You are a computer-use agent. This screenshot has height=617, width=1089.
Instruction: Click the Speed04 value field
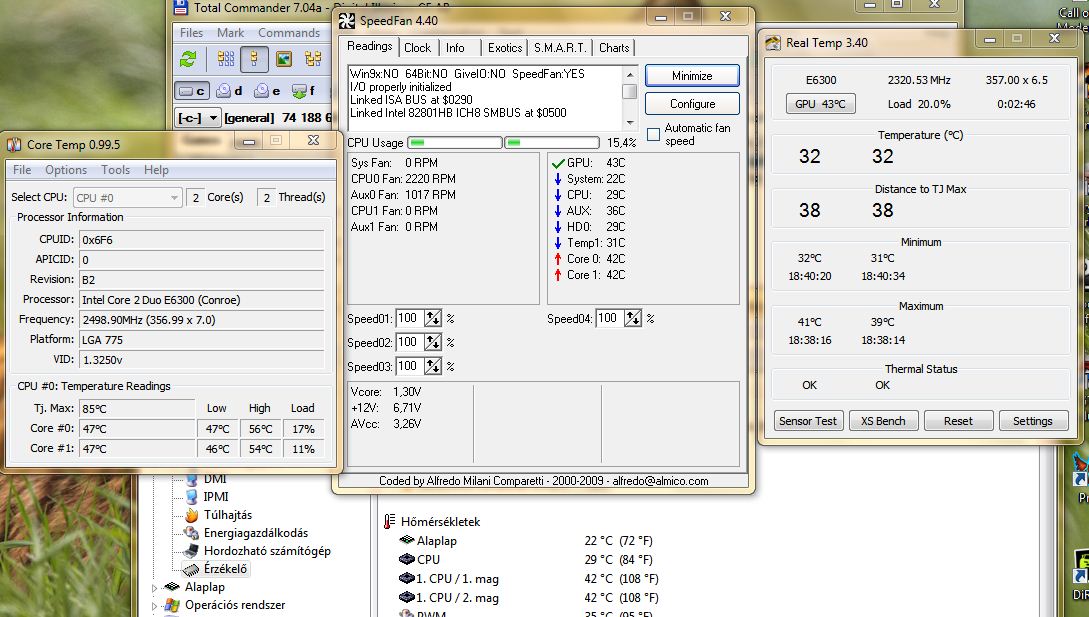pyautogui.click(x=610, y=319)
